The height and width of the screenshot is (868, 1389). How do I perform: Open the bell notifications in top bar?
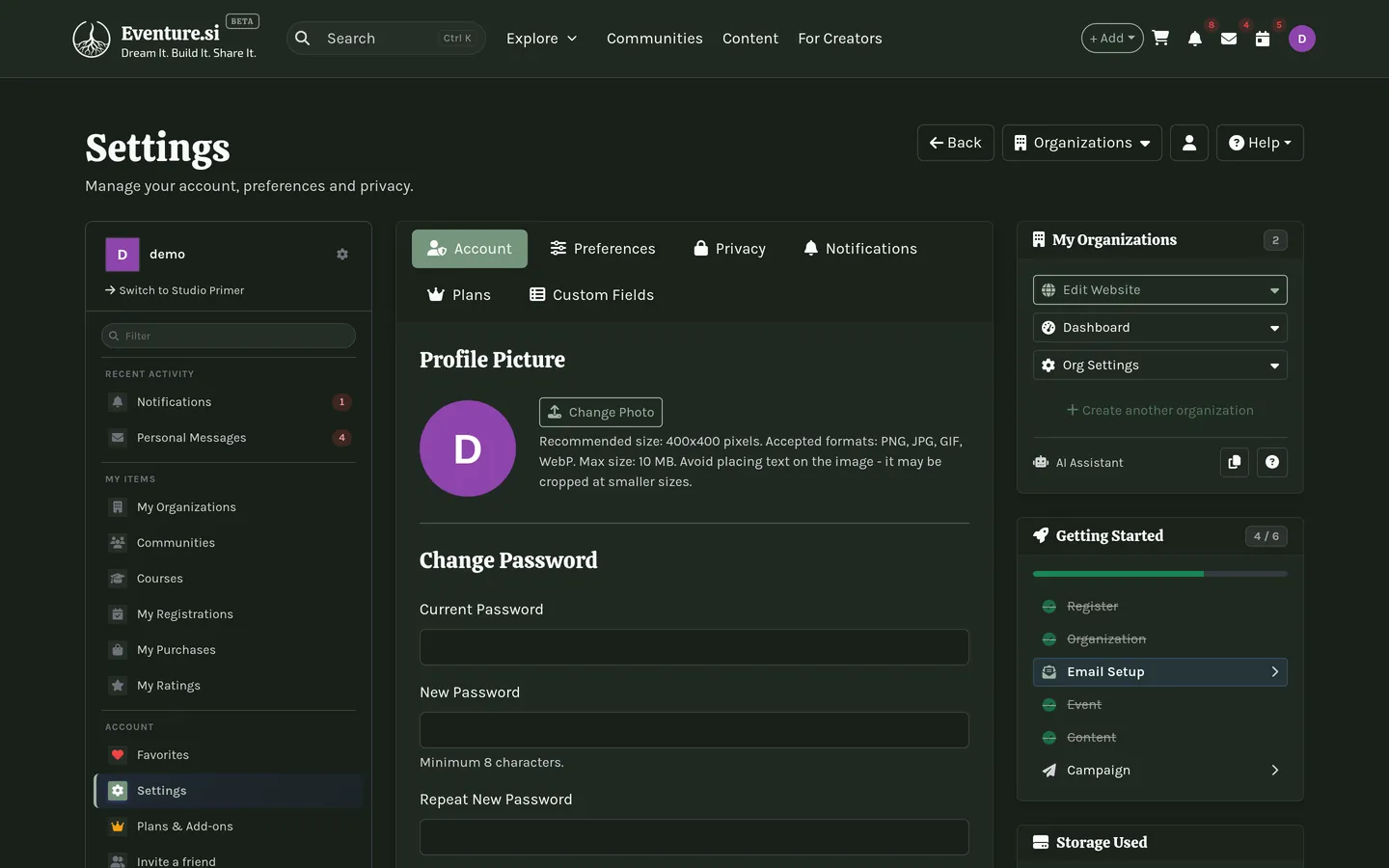[x=1195, y=39]
